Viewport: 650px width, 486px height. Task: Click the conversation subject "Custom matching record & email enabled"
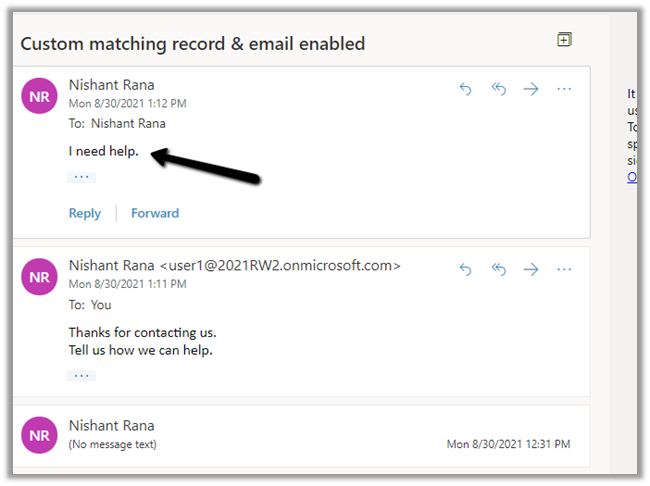click(x=193, y=43)
